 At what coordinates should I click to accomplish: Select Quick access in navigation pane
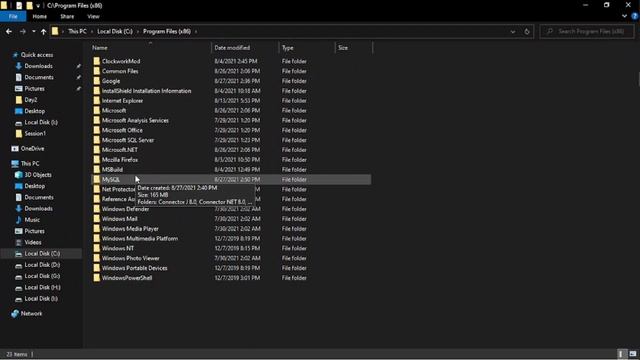click(x=37, y=55)
